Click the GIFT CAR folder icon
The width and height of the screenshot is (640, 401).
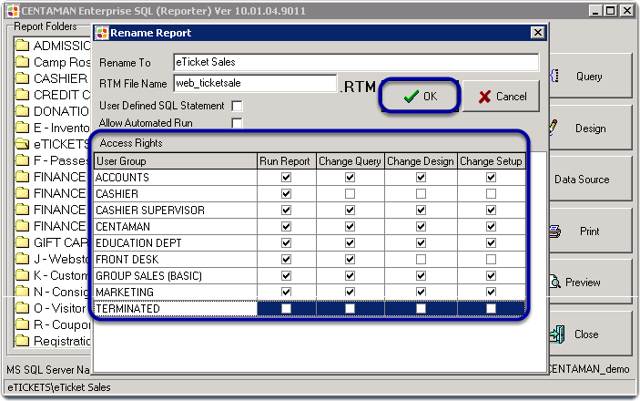[x=23, y=242]
